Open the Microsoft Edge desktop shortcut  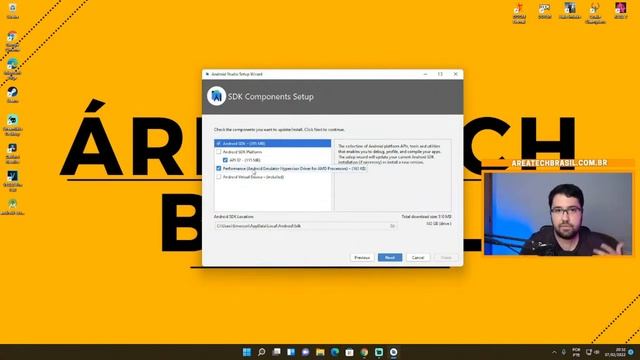click(x=13, y=69)
